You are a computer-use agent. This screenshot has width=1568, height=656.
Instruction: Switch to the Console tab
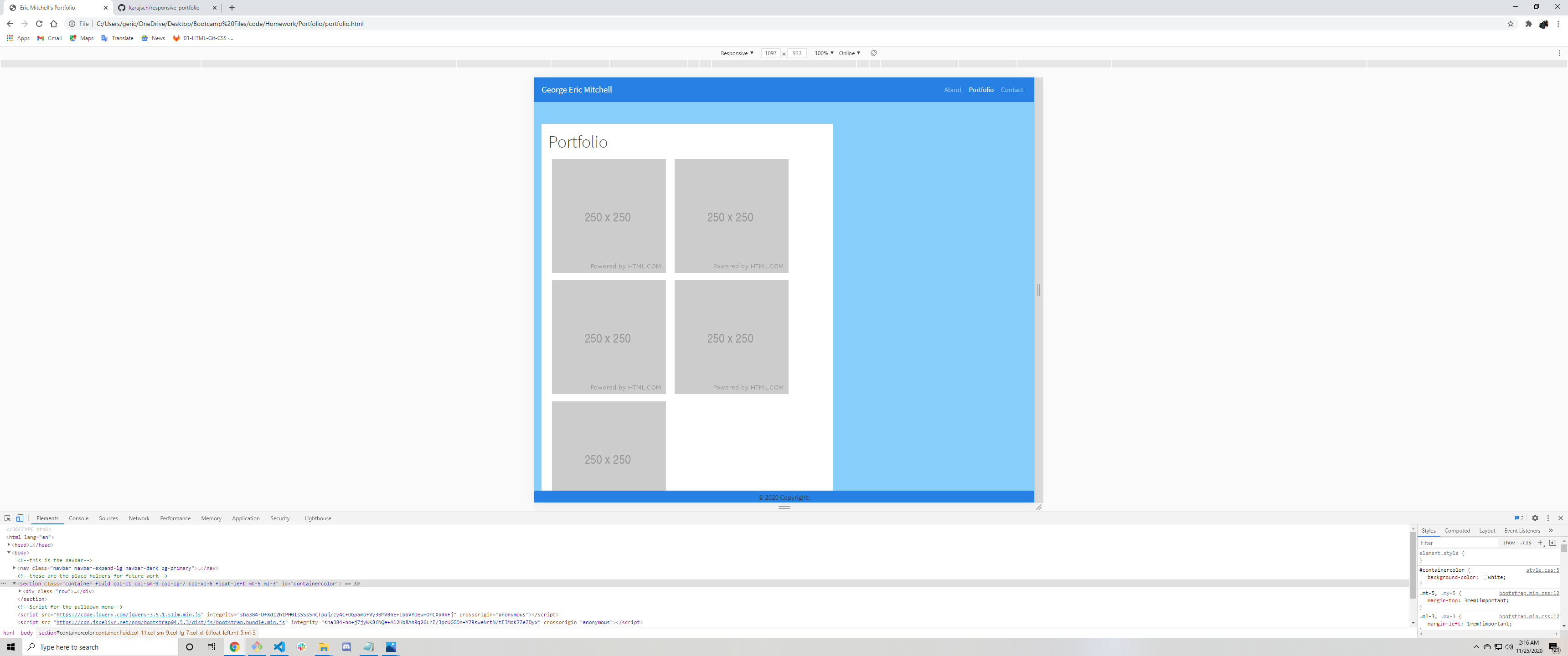click(x=78, y=518)
